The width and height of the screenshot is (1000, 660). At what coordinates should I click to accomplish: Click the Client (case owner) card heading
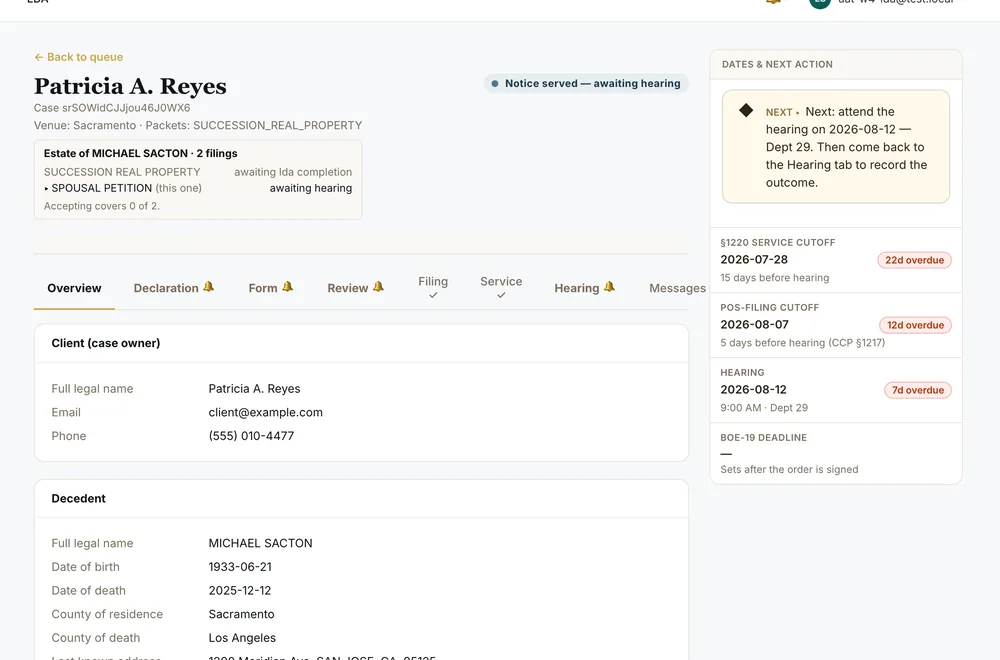click(106, 343)
